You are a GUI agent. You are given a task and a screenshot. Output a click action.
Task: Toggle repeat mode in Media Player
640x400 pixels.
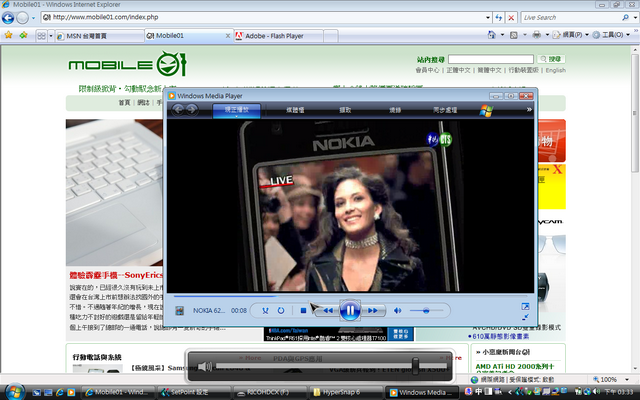point(281,311)
